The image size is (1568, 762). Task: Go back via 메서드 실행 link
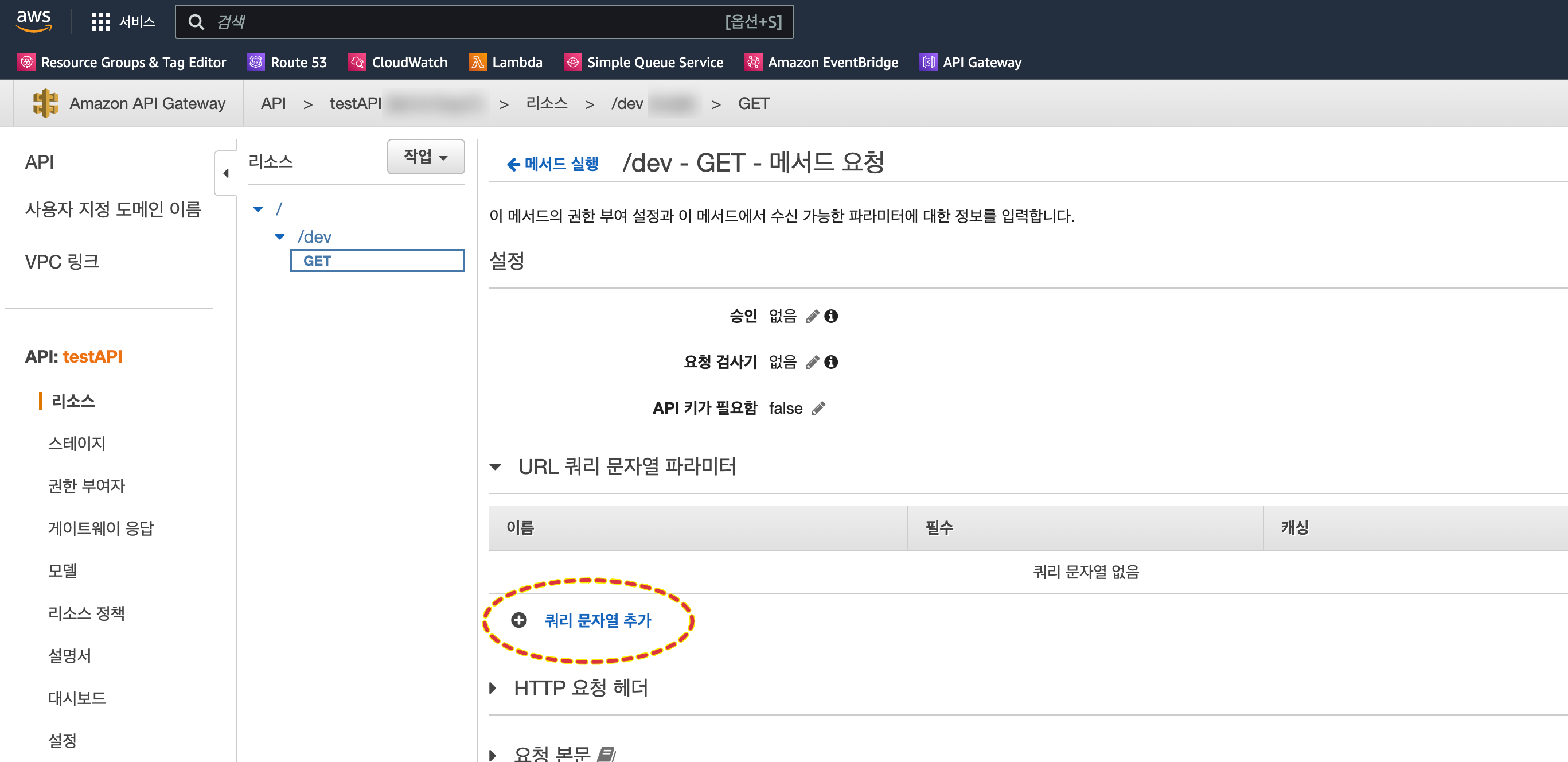(x=553, y=163)
